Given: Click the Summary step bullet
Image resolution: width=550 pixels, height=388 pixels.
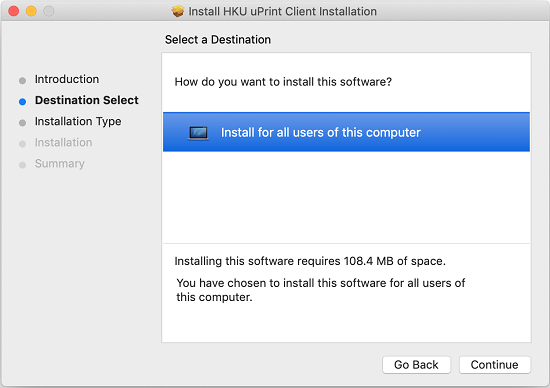Looking at the screenshot, I should coord(22,165).
